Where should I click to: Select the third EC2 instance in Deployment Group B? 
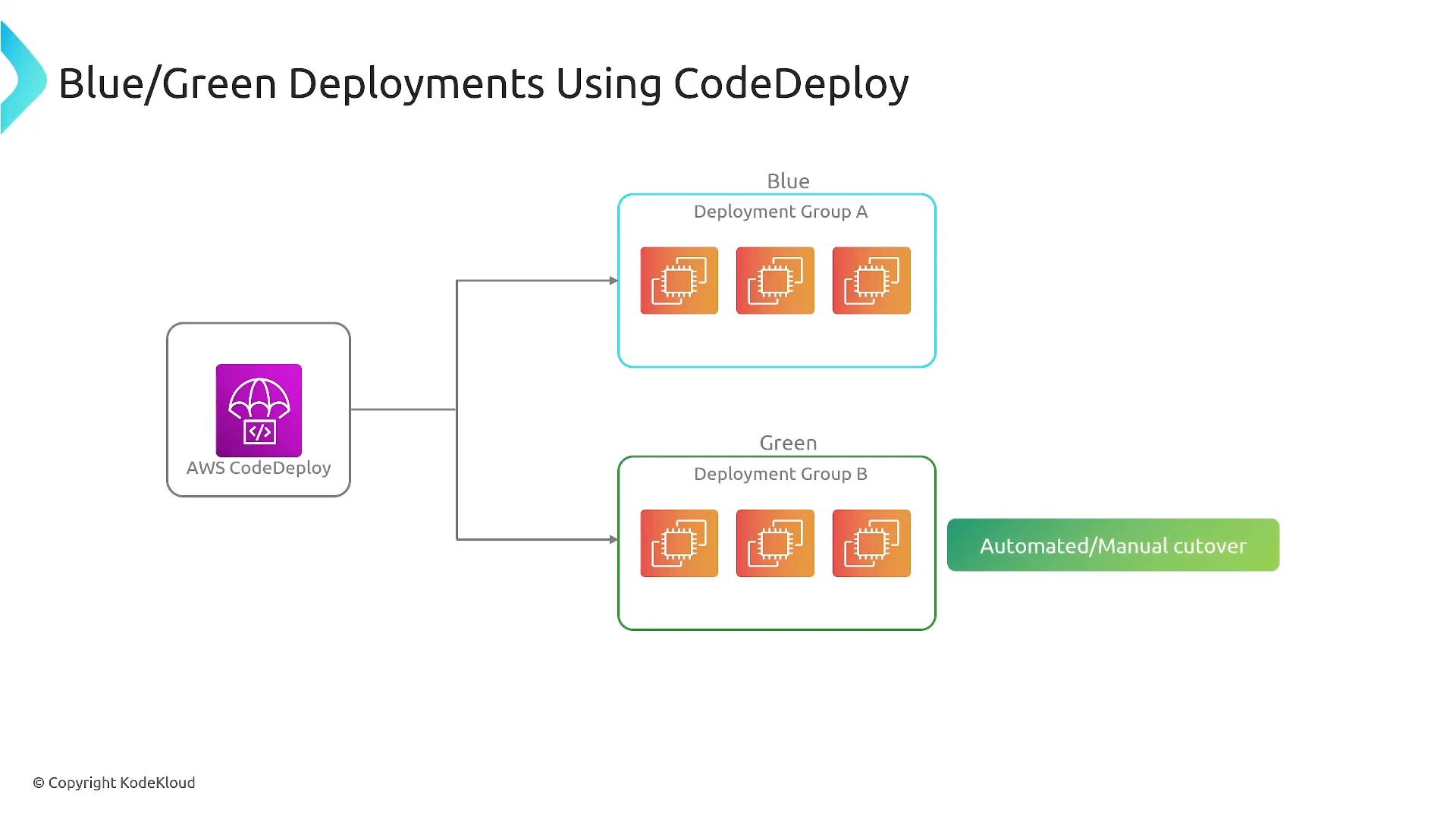(871, 543)
